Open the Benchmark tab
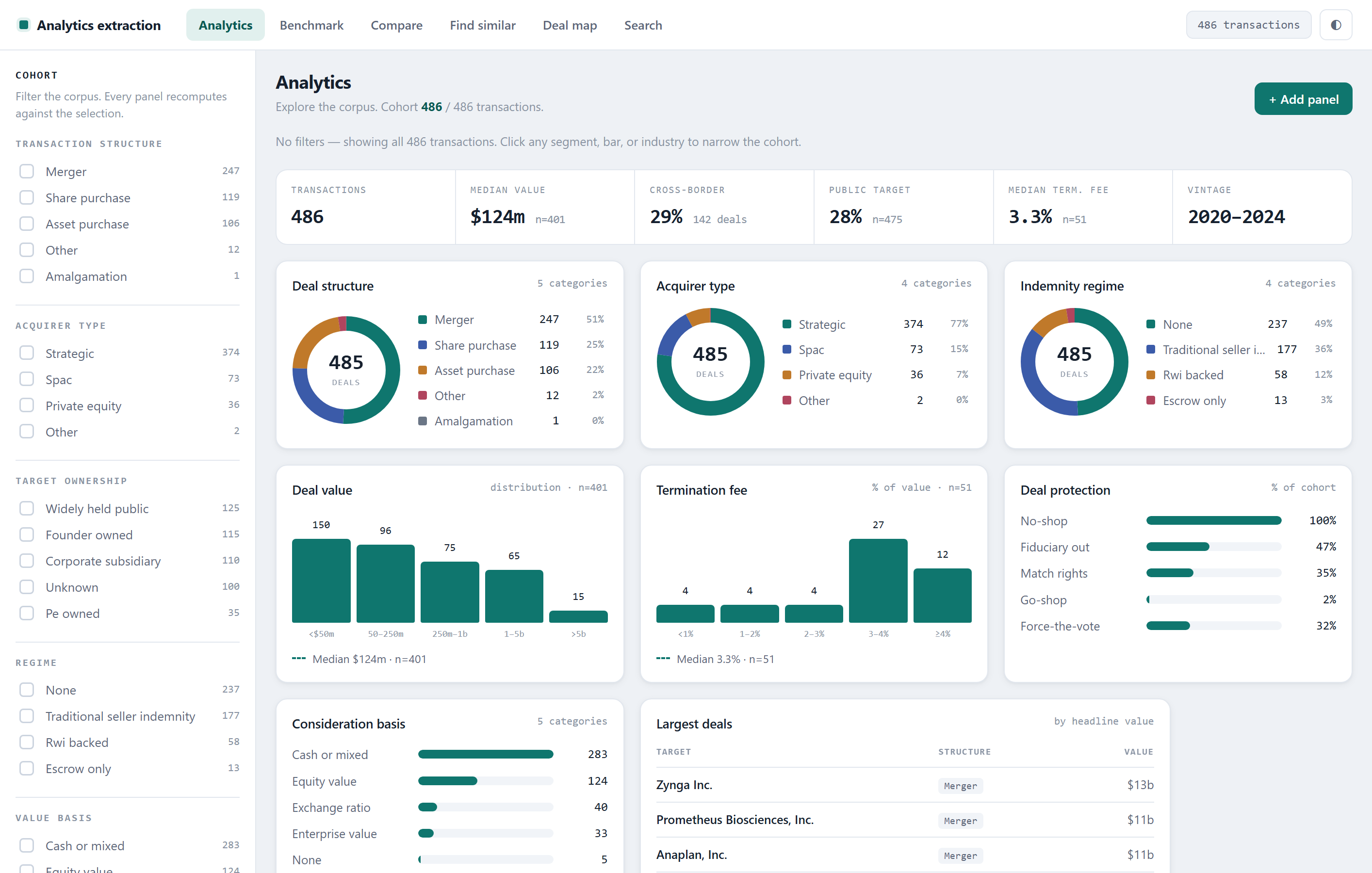The width and height of the screenshot is (1372, 873). click(x=311, y=25)
